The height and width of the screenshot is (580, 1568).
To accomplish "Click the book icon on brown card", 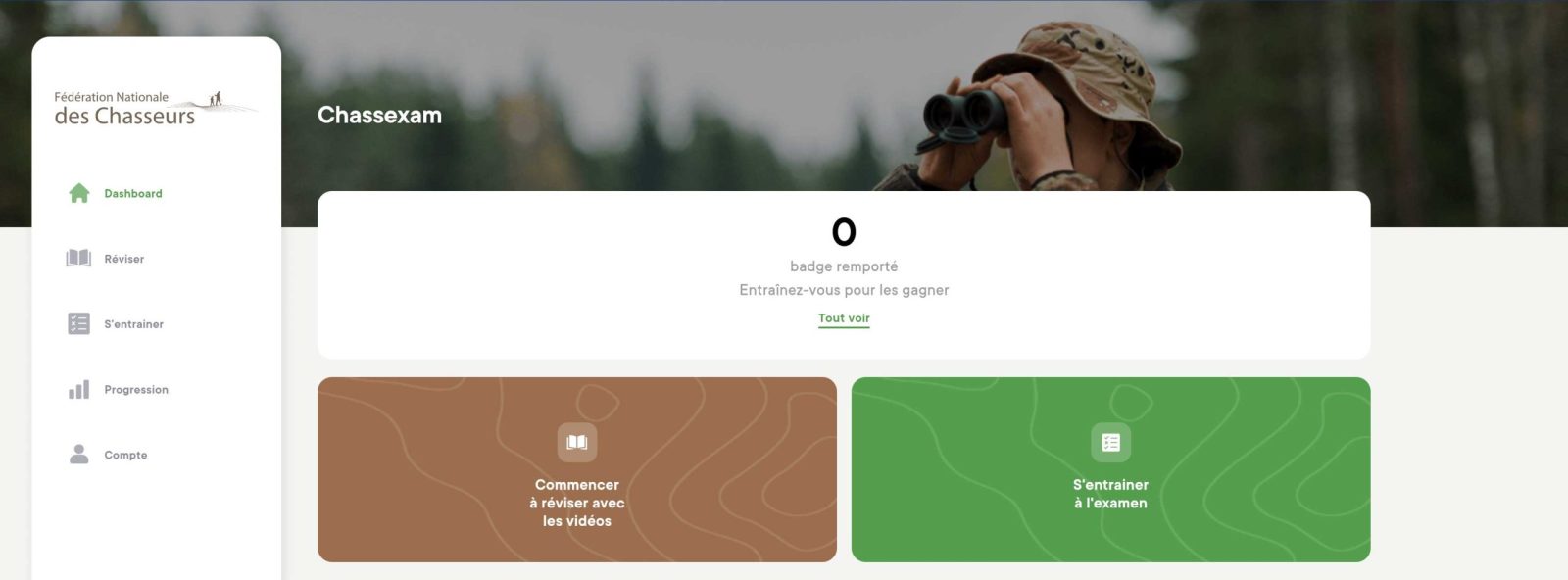I will (577, 443).
